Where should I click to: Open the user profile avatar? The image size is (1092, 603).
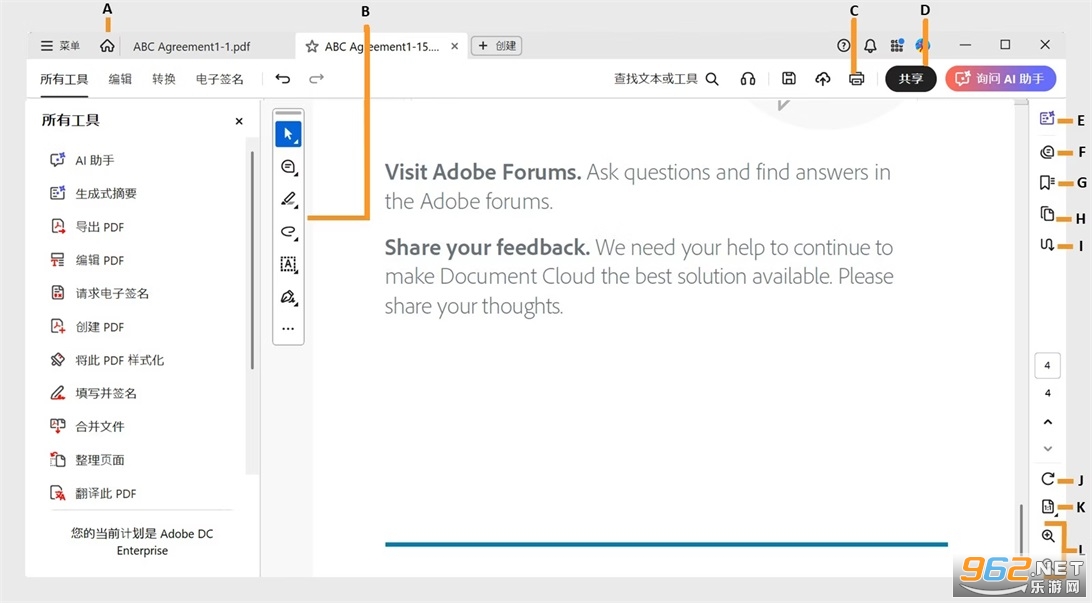922,45
